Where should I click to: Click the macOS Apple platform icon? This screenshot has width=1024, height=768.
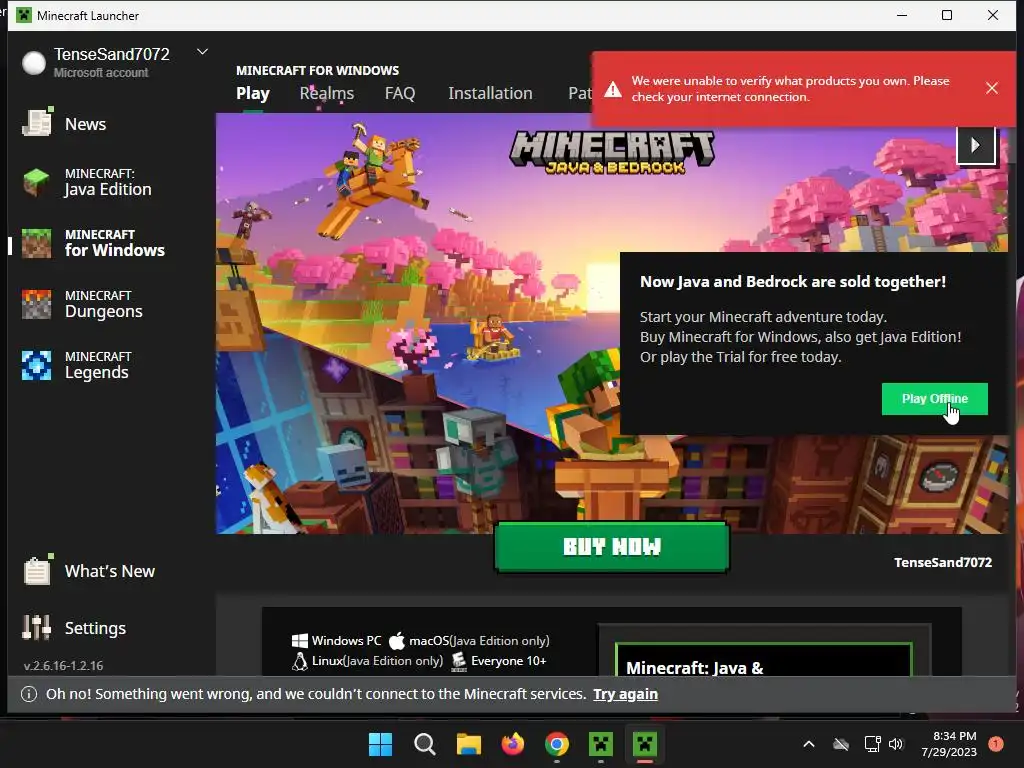pyautogui.click(x=396, y=641)
